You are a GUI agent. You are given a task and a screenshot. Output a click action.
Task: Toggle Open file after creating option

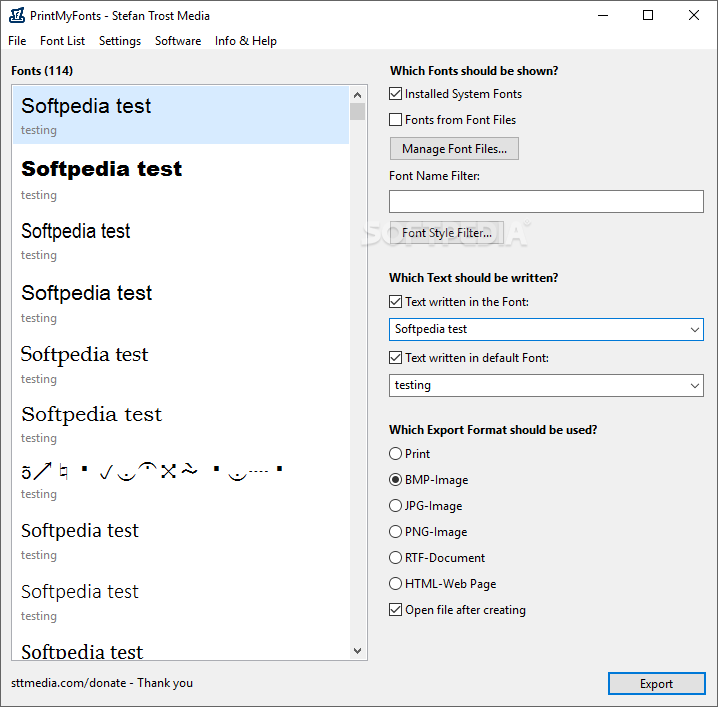(396, 610)
